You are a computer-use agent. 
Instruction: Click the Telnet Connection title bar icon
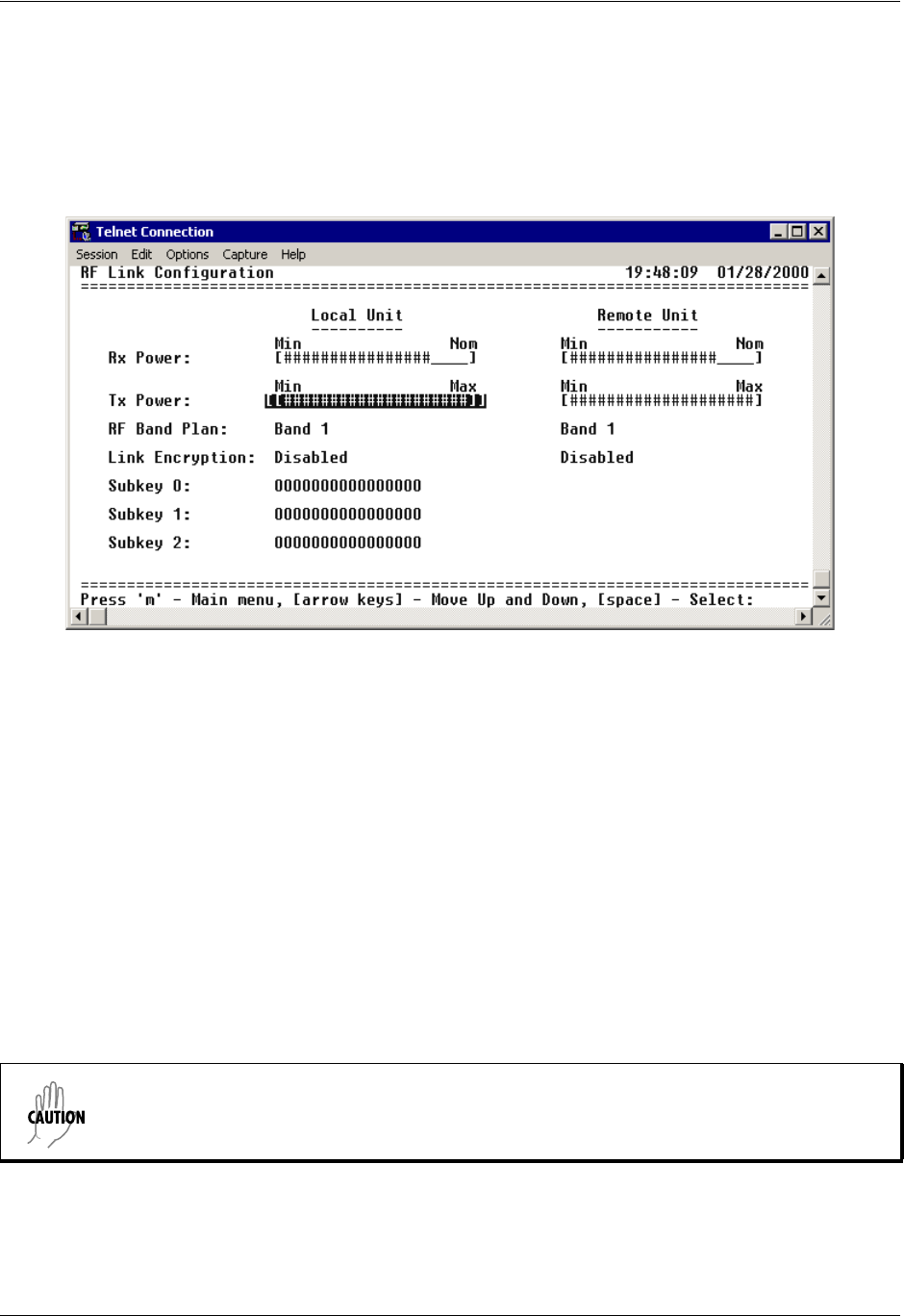82,232
